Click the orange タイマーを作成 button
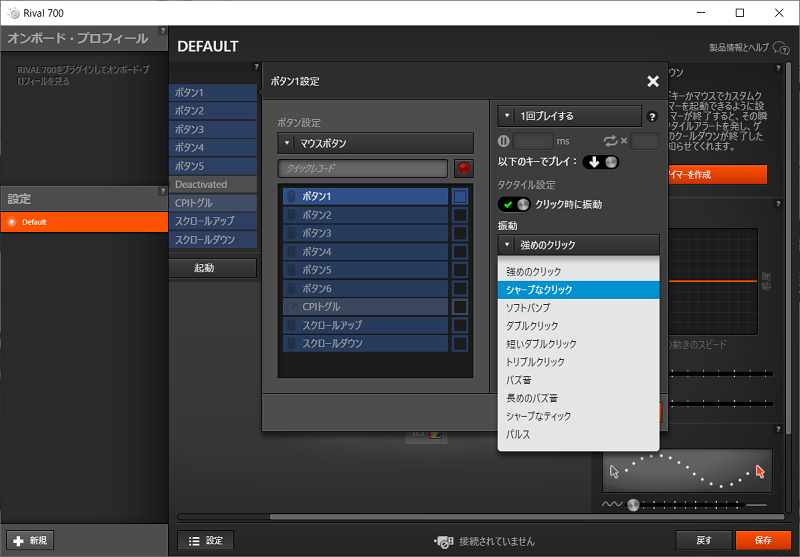 click(x=717, y=174)
